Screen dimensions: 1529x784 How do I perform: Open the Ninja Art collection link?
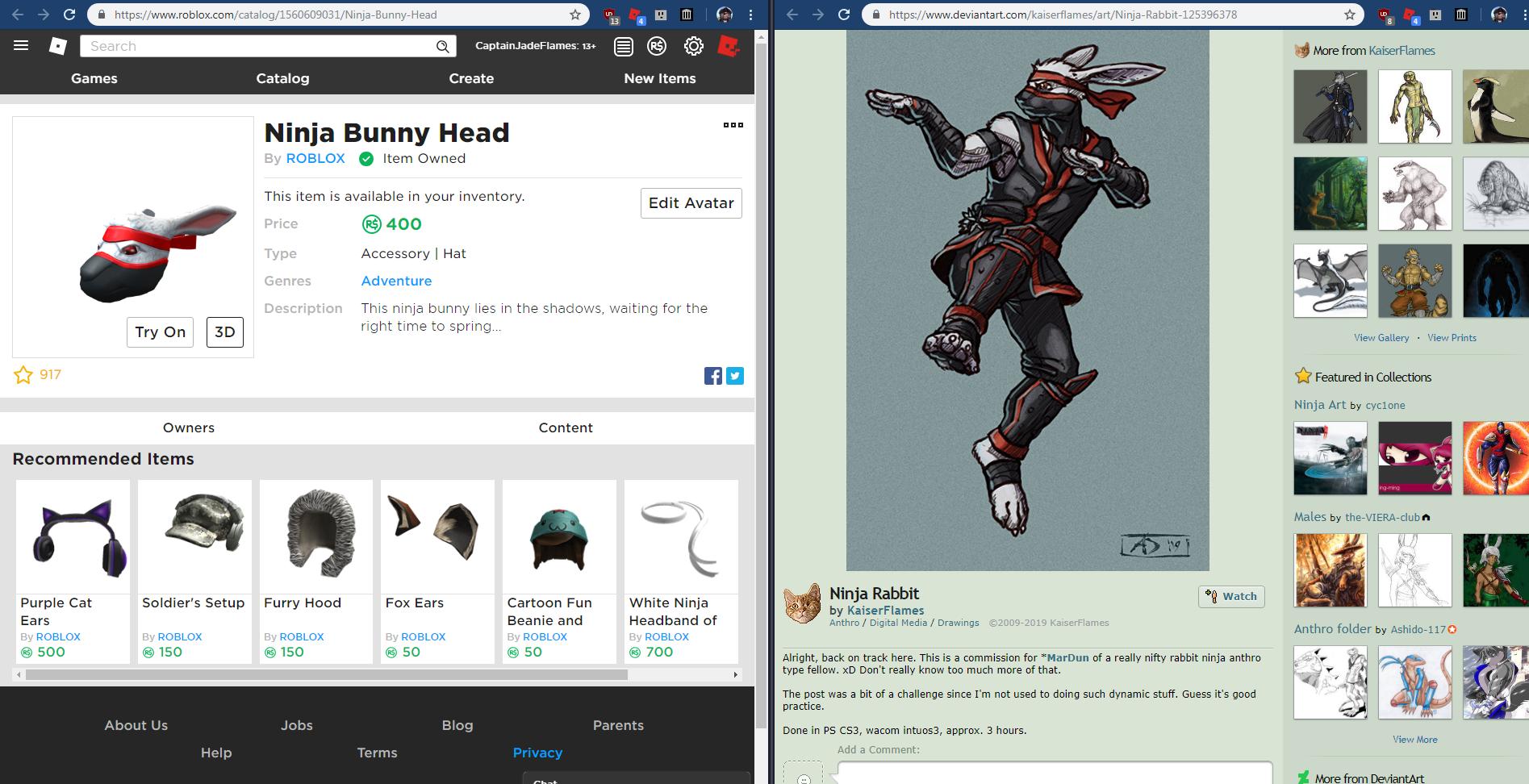tap(1320, 405)
